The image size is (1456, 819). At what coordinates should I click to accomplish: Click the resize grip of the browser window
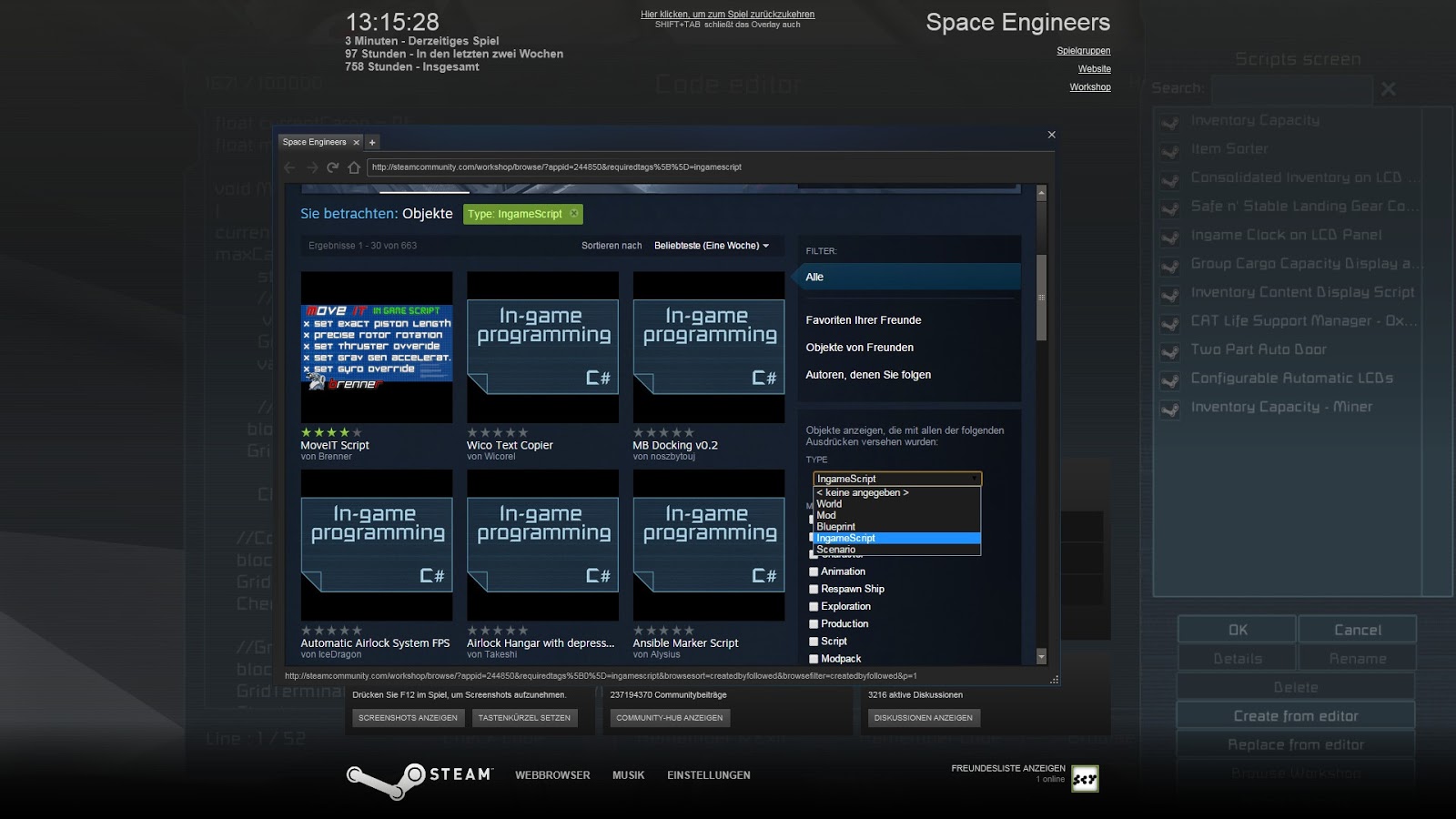(1054, 679)
